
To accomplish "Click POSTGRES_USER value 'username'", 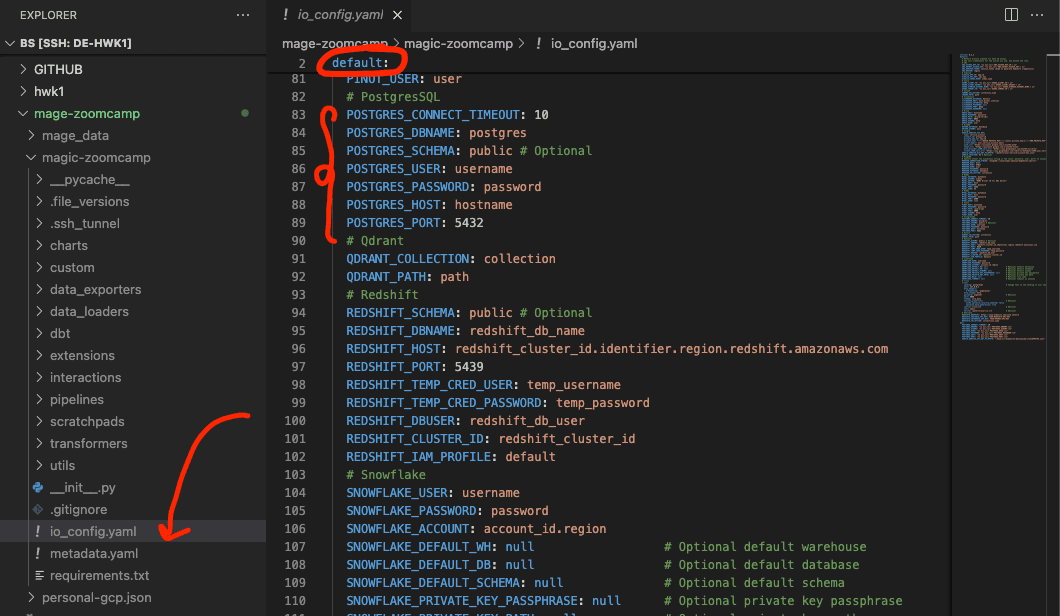I will pyautogui.click(x=483, y=169).
